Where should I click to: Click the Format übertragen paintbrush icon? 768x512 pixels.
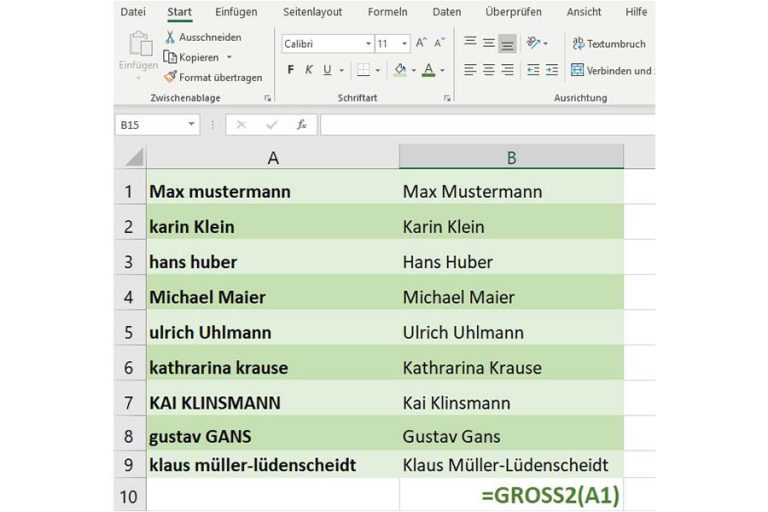click(x=170, y=77)
